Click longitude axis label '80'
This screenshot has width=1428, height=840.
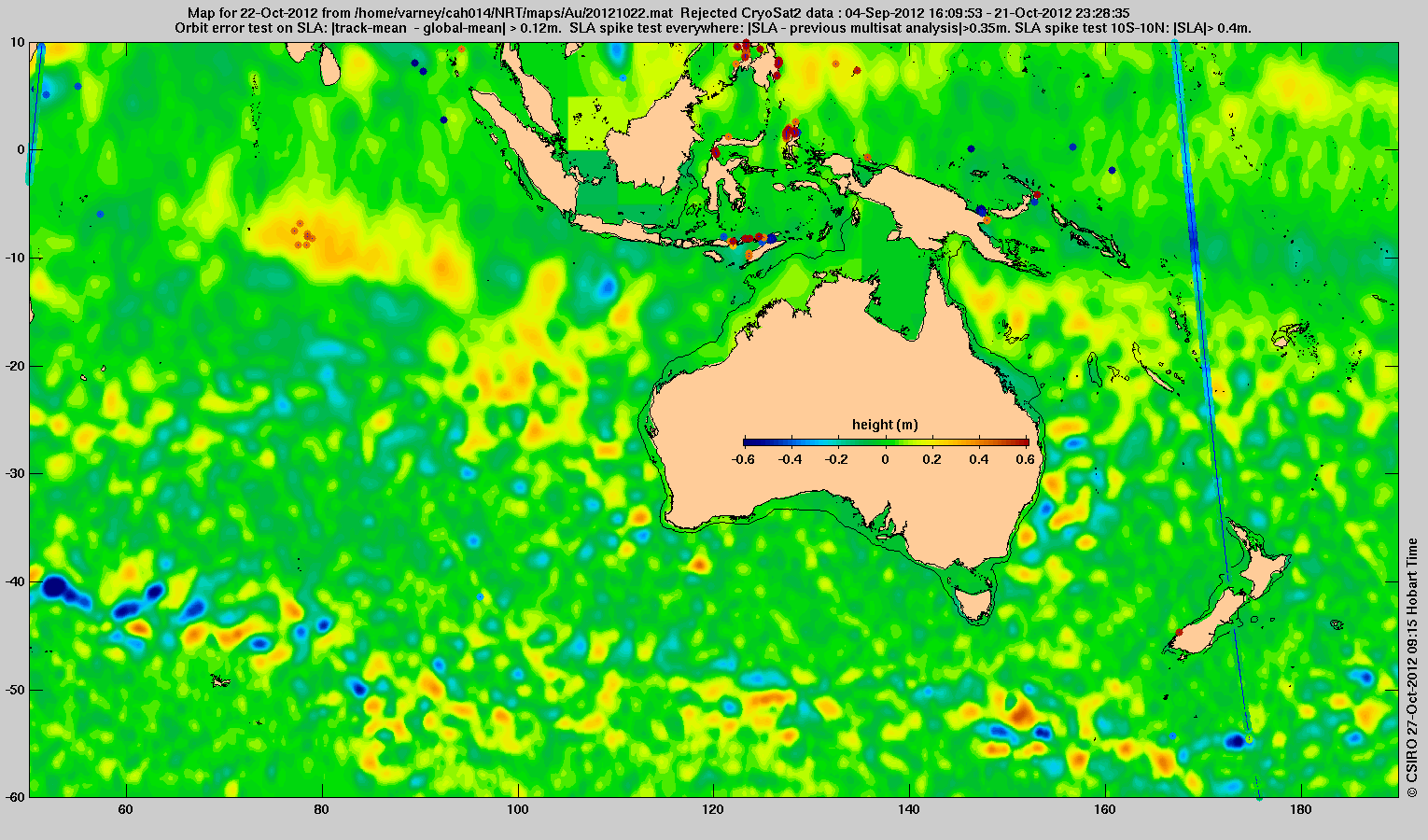tap(321, 809)
